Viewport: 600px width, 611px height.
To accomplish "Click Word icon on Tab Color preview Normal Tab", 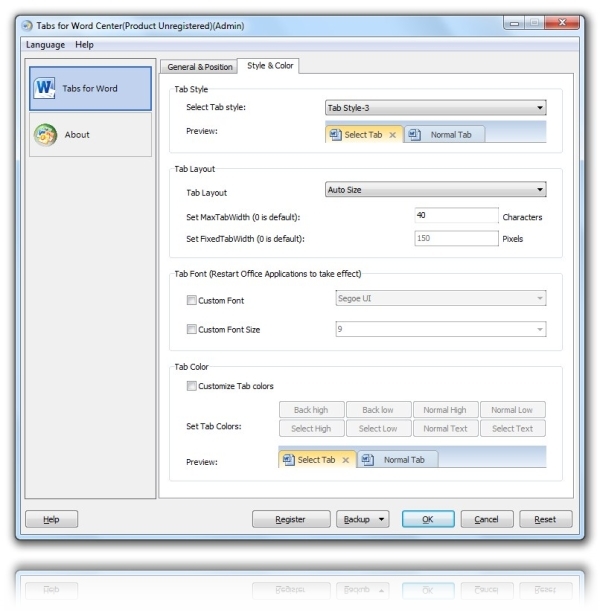I will 367,460.
